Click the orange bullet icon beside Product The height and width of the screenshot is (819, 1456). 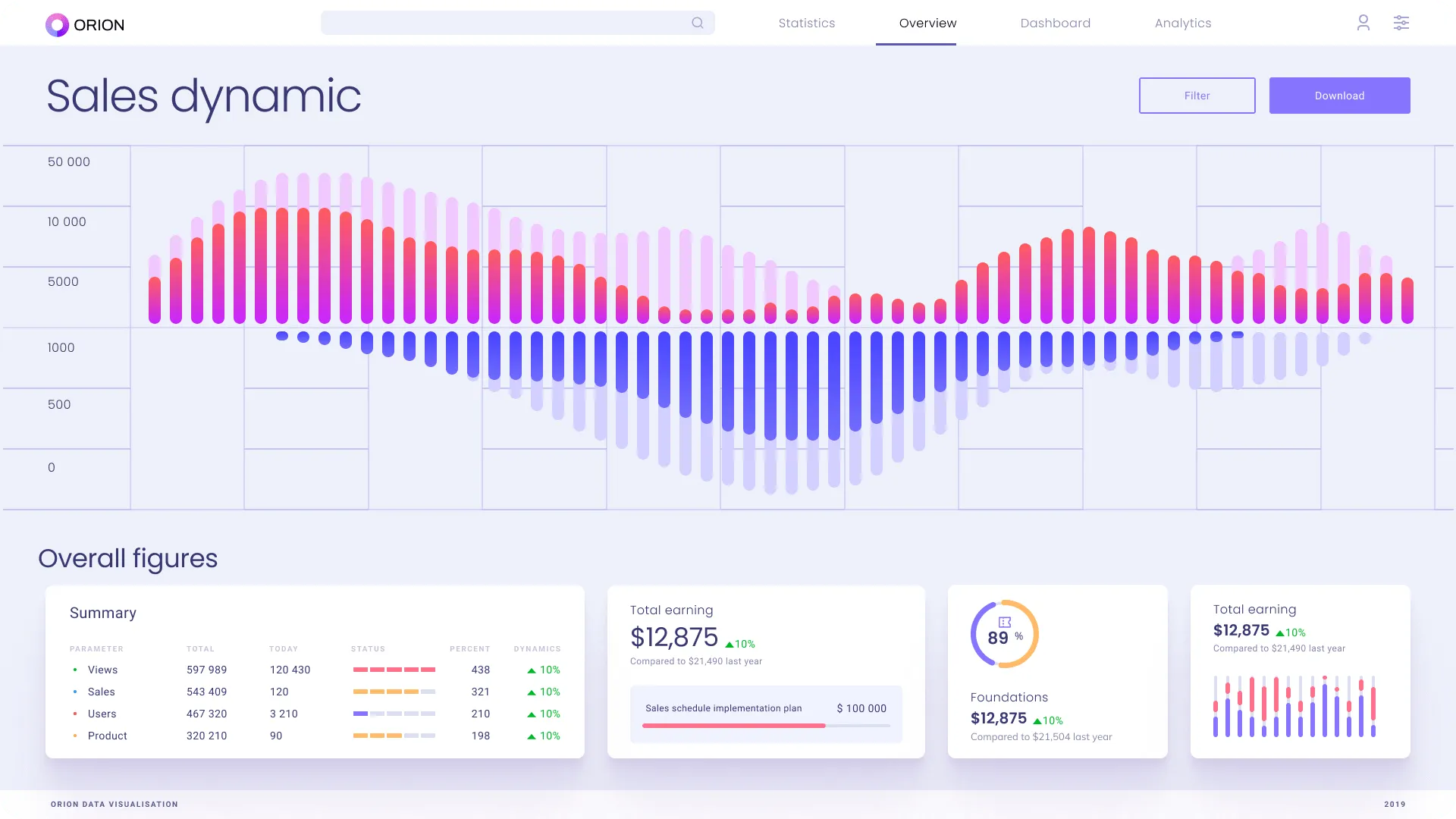point(75,736)
